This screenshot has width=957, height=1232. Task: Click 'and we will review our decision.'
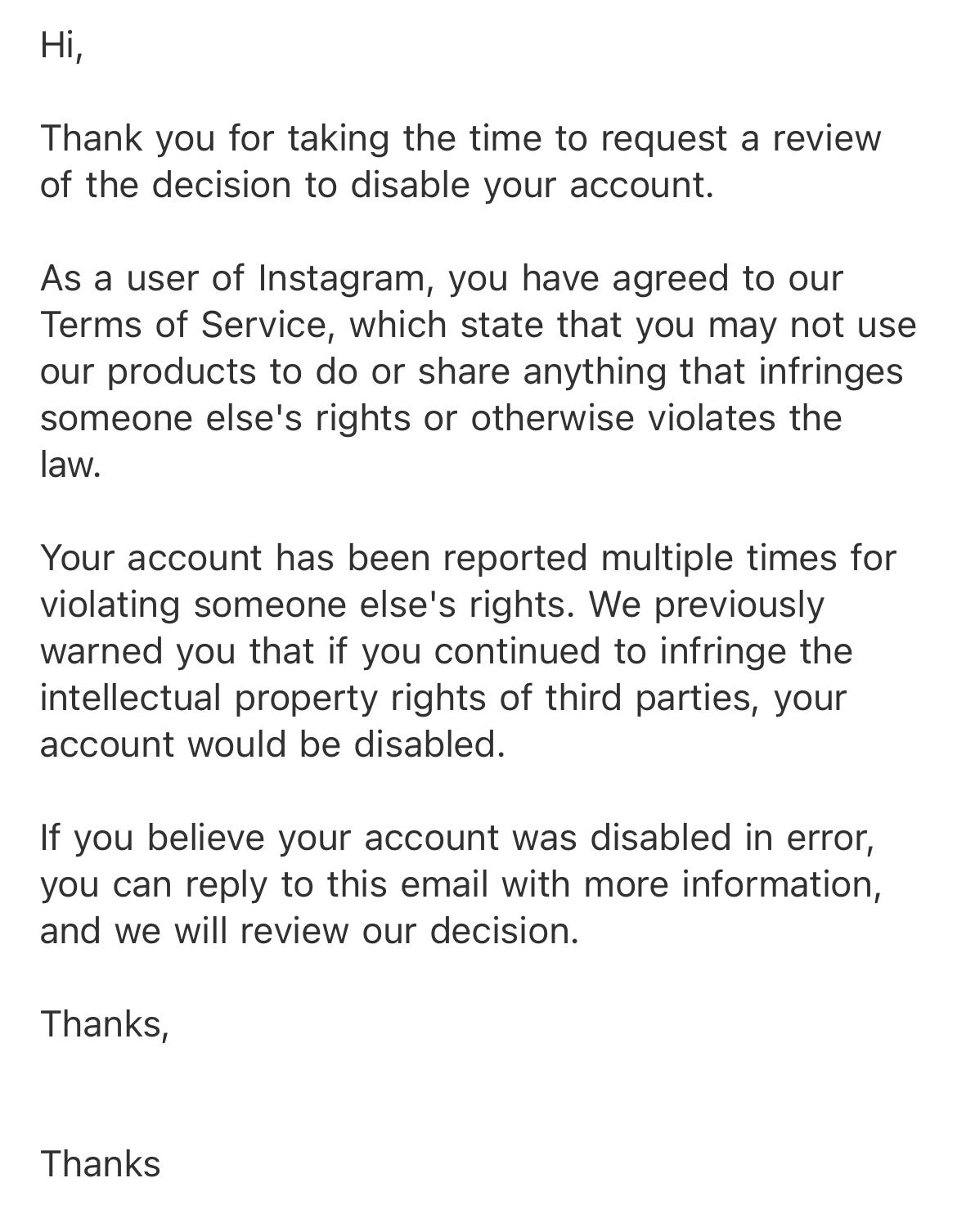click(309, 931)
